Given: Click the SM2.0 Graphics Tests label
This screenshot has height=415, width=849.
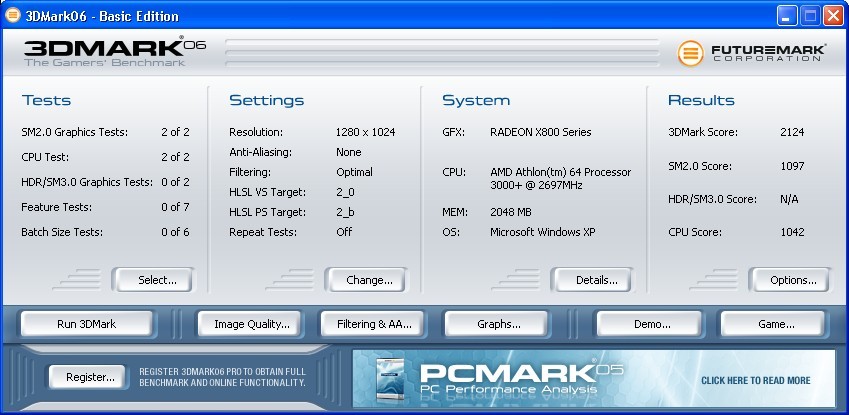Looking at the screenshot, I should click(75, 132).
